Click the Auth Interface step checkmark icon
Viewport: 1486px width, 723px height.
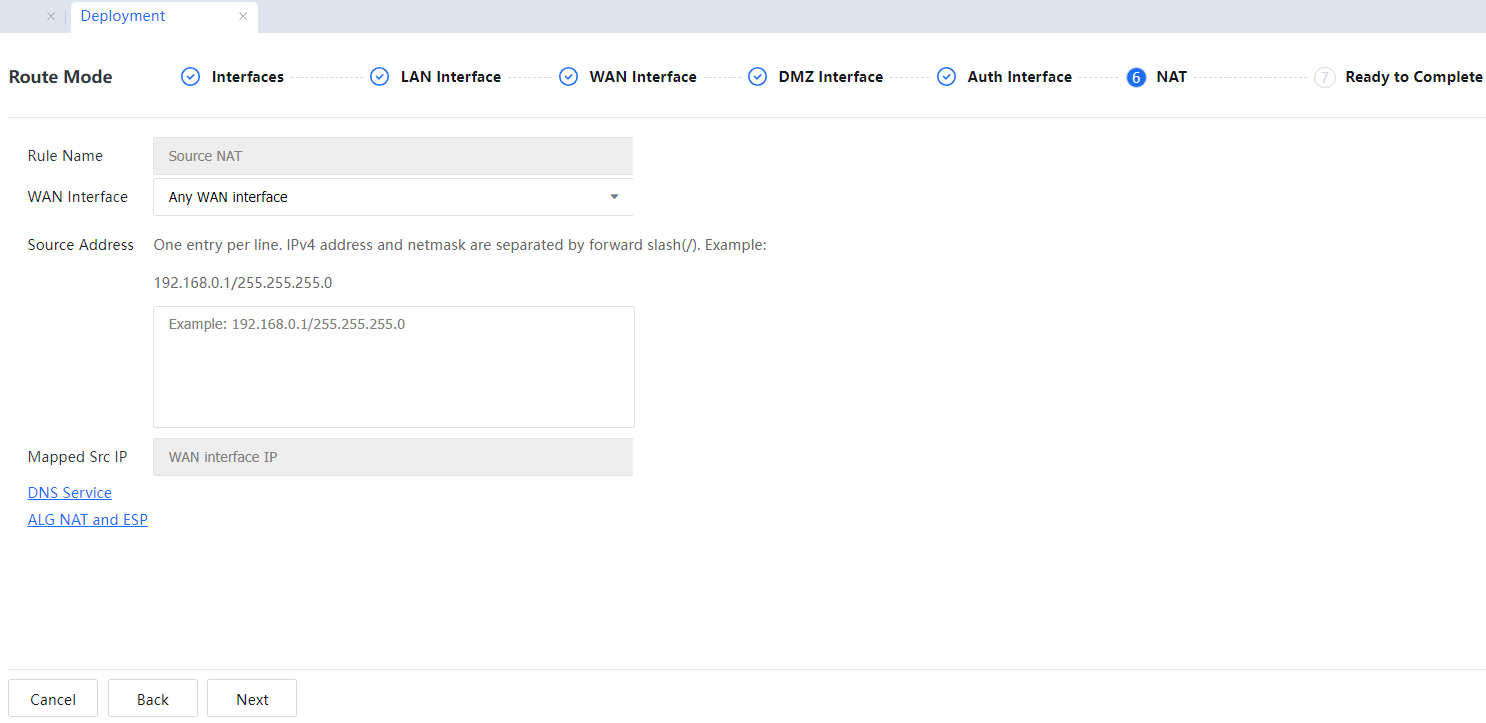[x=946, y=77]
